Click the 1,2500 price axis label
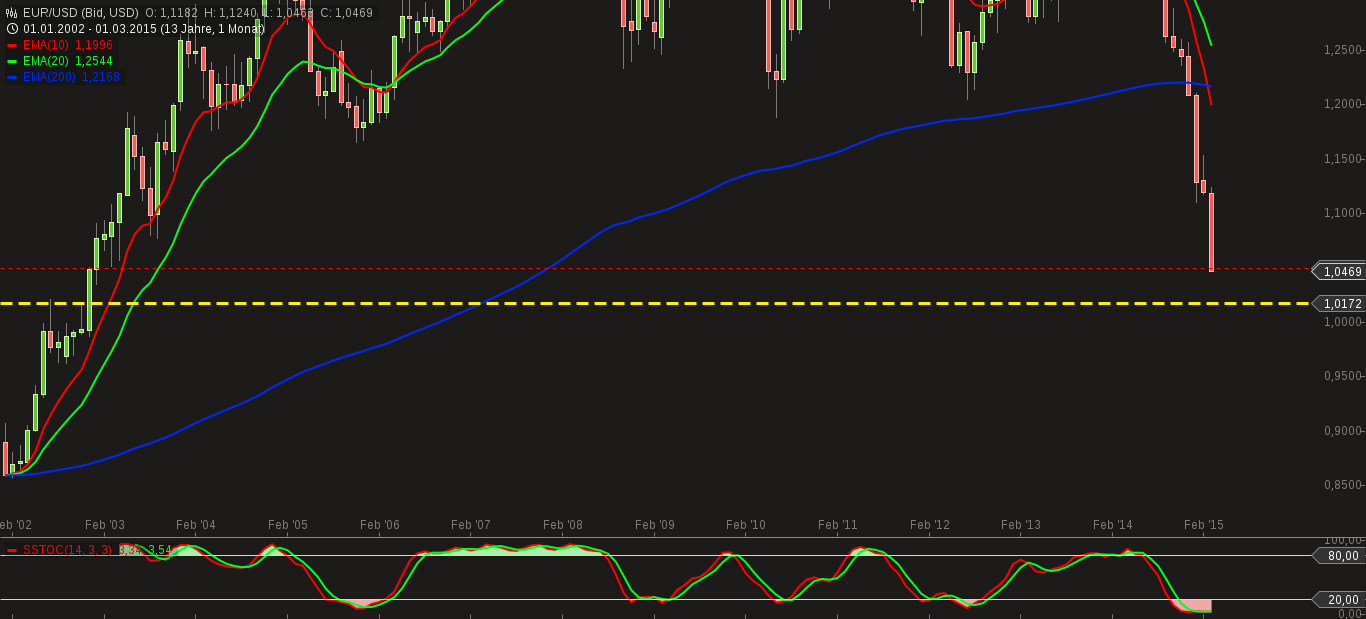This screenshot has width=1366, height=619. point(1343,50)
